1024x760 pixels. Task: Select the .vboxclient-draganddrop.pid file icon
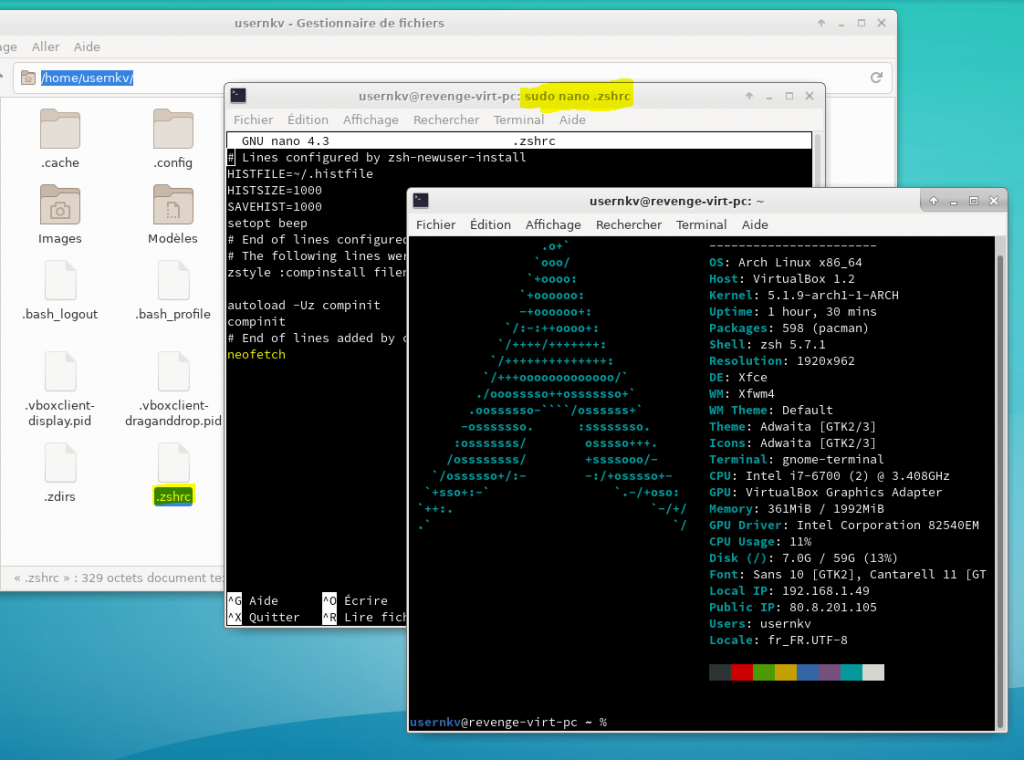click(x=173, y=372)
